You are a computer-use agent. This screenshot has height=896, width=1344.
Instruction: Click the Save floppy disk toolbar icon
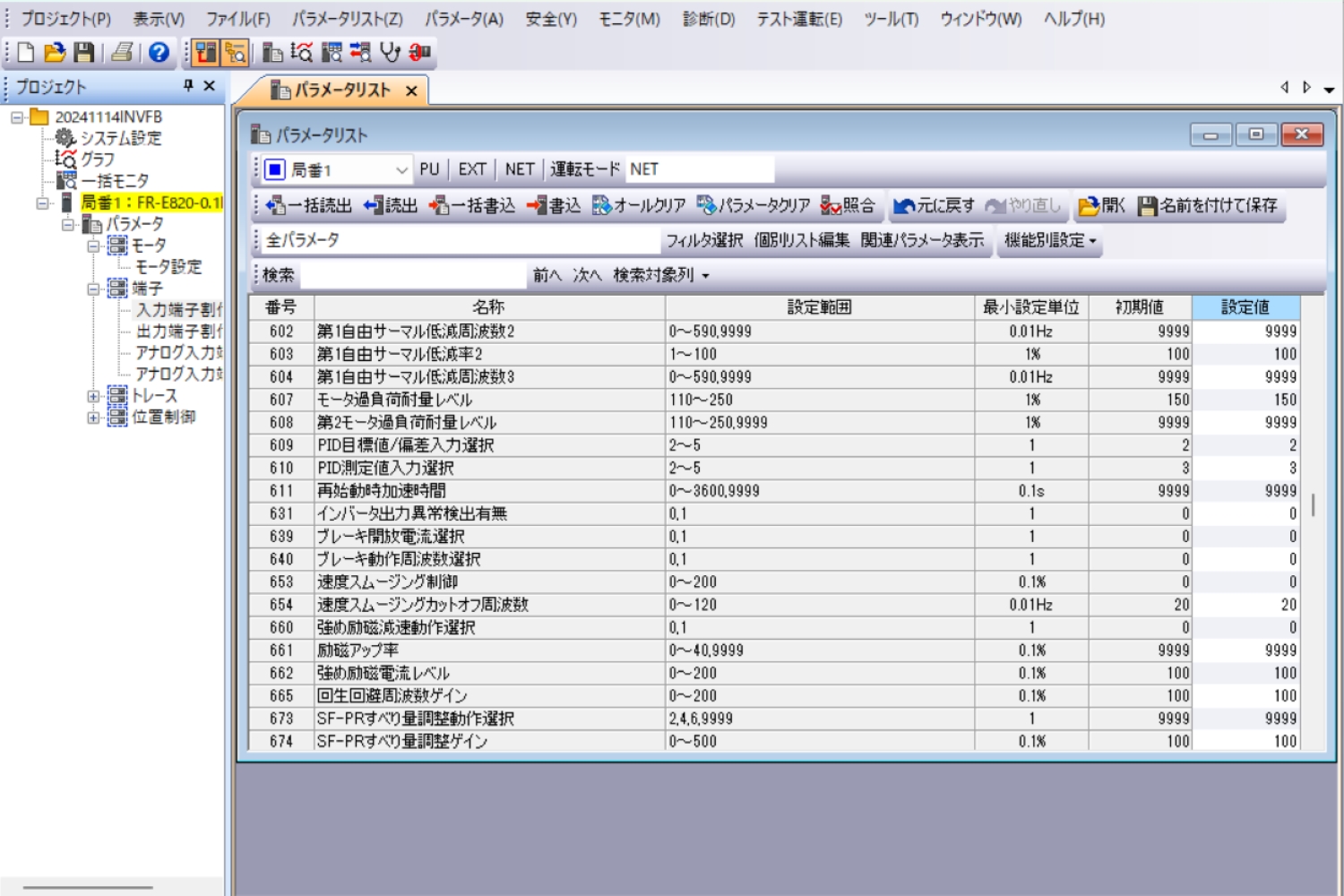(84, 53)
